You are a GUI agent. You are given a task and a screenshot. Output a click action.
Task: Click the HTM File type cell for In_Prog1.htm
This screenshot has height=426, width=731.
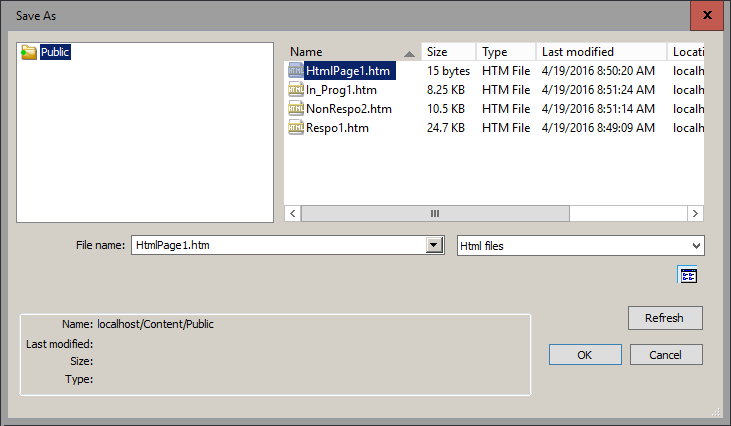(506, 90)
